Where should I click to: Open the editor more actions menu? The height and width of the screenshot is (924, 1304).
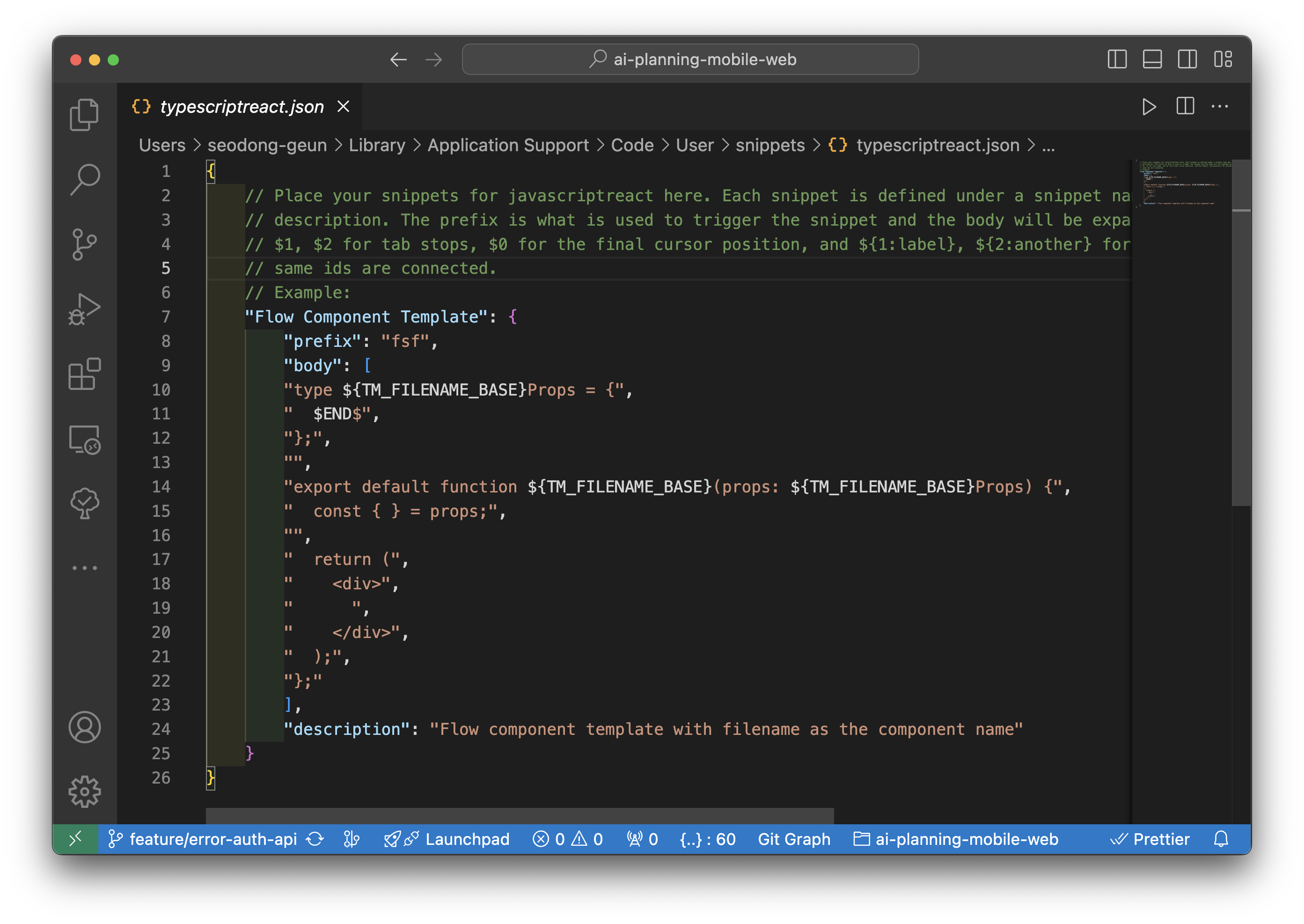1220,106
